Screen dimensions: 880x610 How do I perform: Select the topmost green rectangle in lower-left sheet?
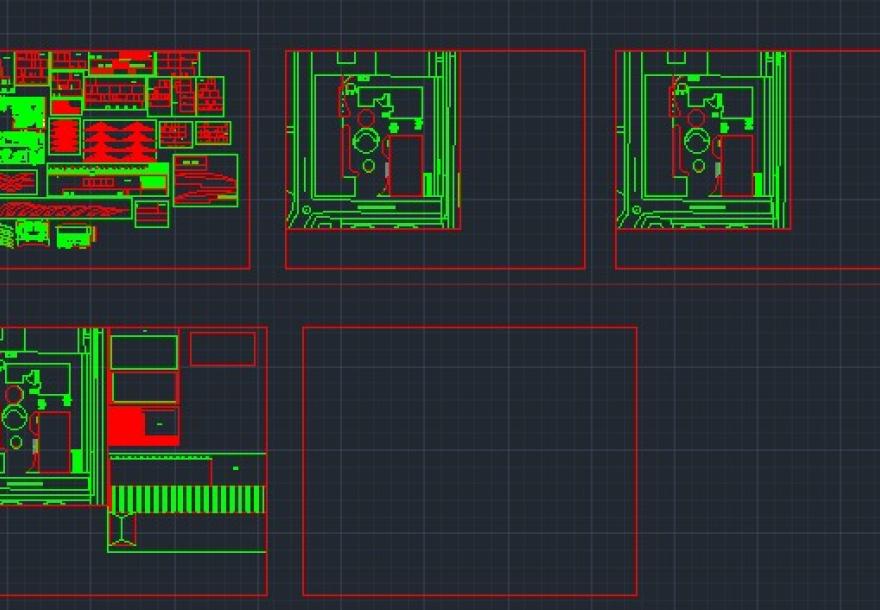(144, 352)
